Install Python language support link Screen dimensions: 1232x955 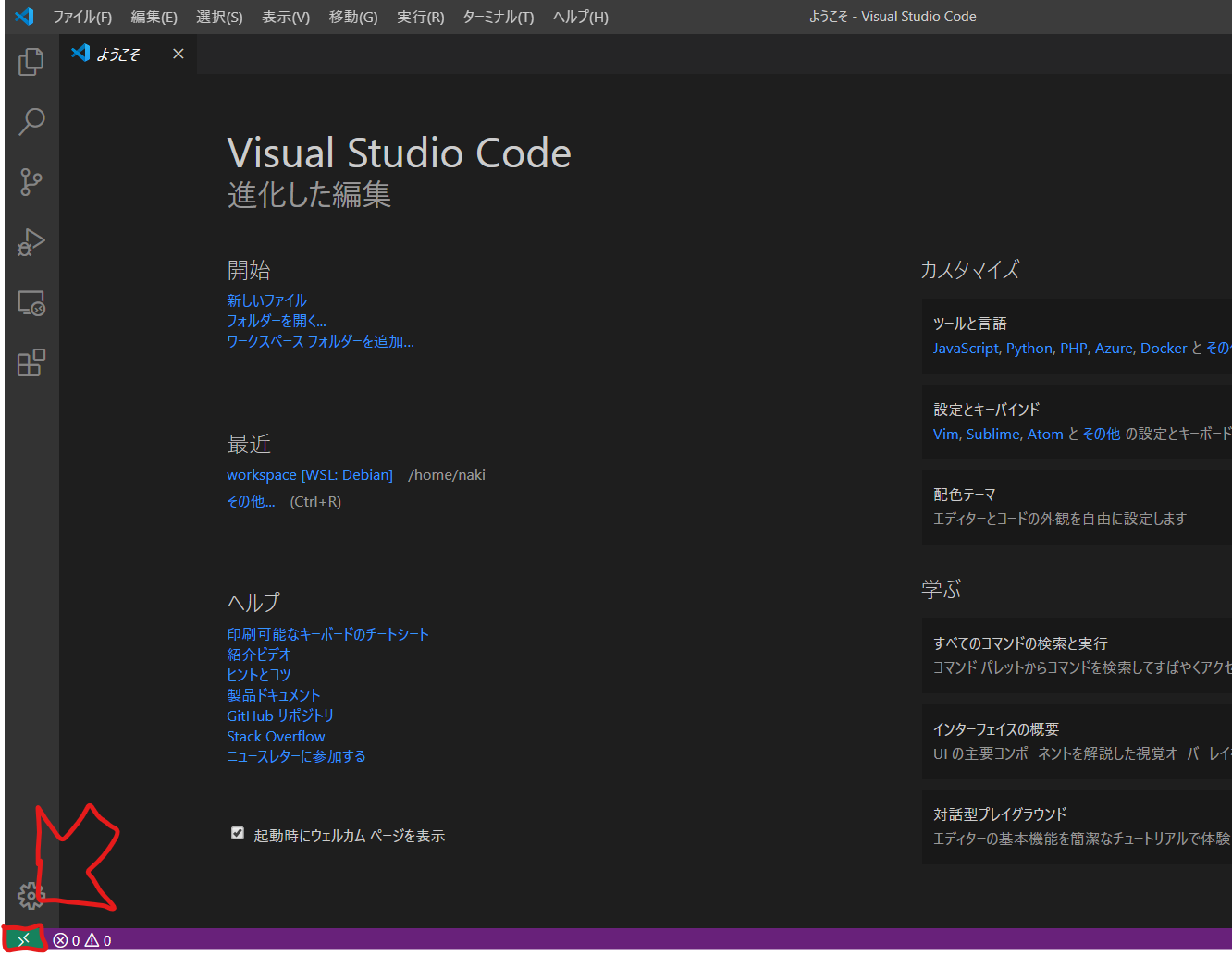point(1029,349)
